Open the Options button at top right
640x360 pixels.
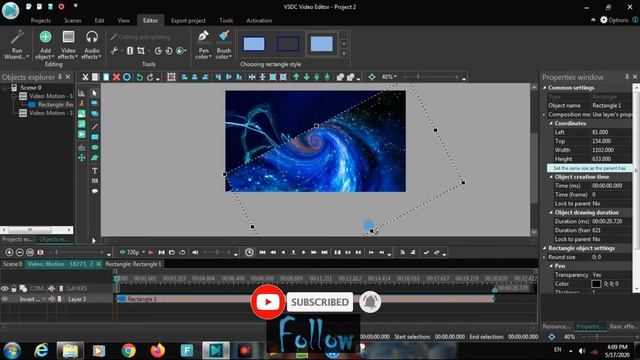tap(614, 20)
